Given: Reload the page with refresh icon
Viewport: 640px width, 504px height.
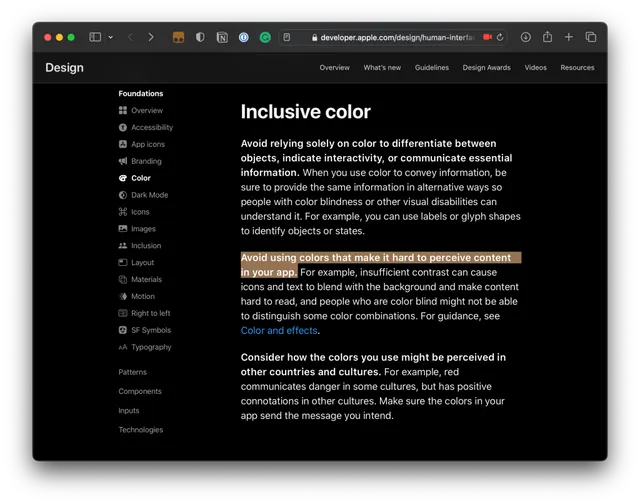Looking at the screenshot, I should [x=500, y=37].
